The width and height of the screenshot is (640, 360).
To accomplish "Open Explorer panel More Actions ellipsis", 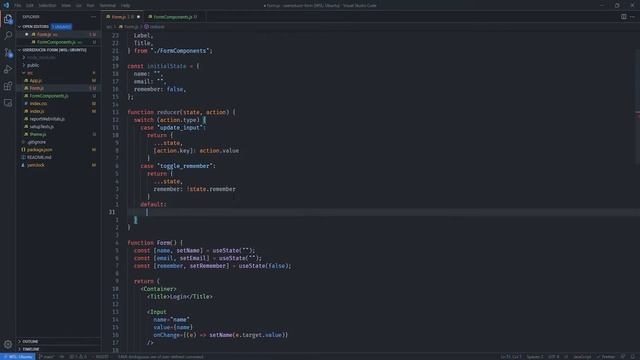I will pyautogui.click(x=93, y=17).
